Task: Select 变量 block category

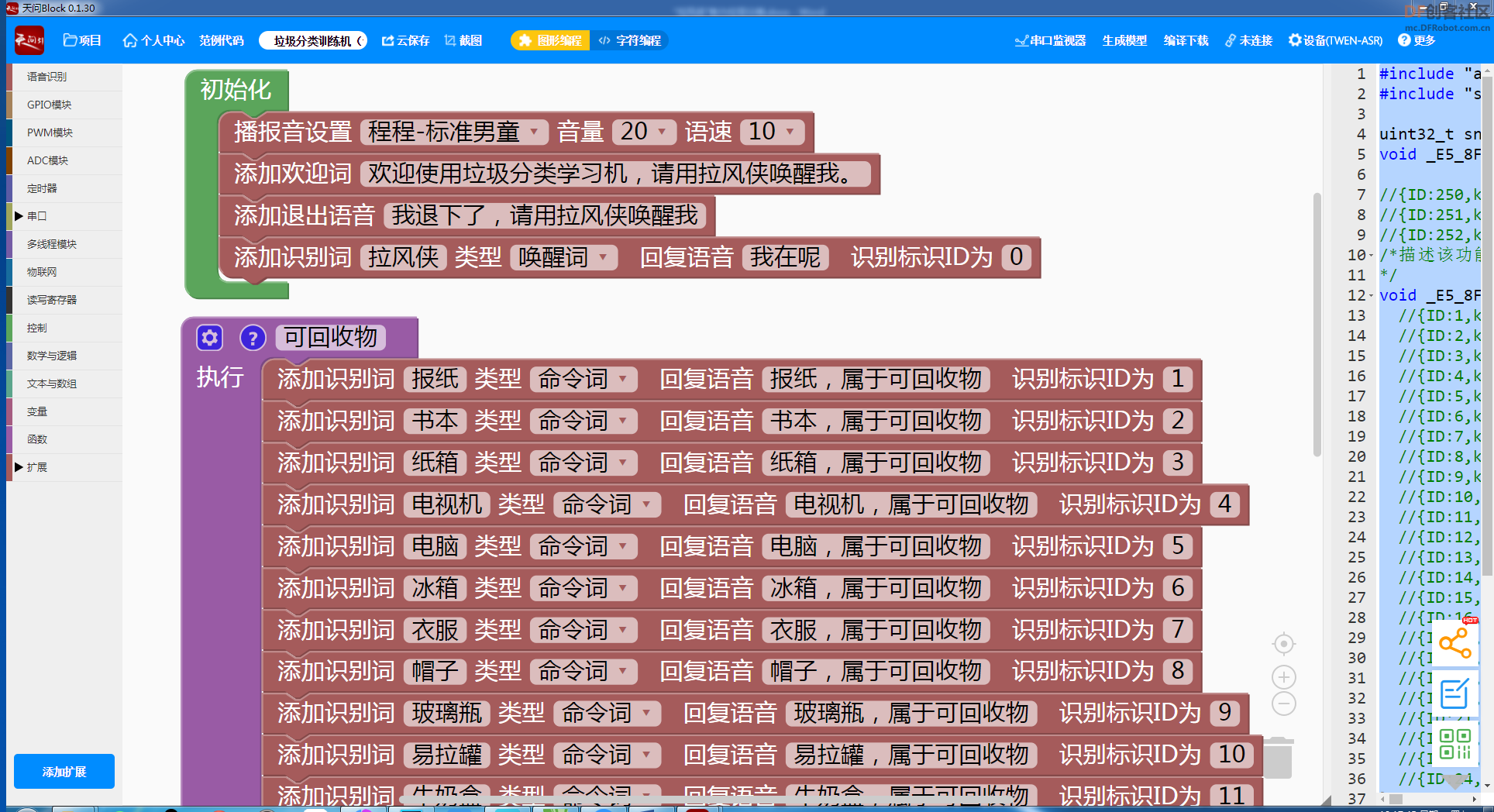Action: tap(65, 411)
